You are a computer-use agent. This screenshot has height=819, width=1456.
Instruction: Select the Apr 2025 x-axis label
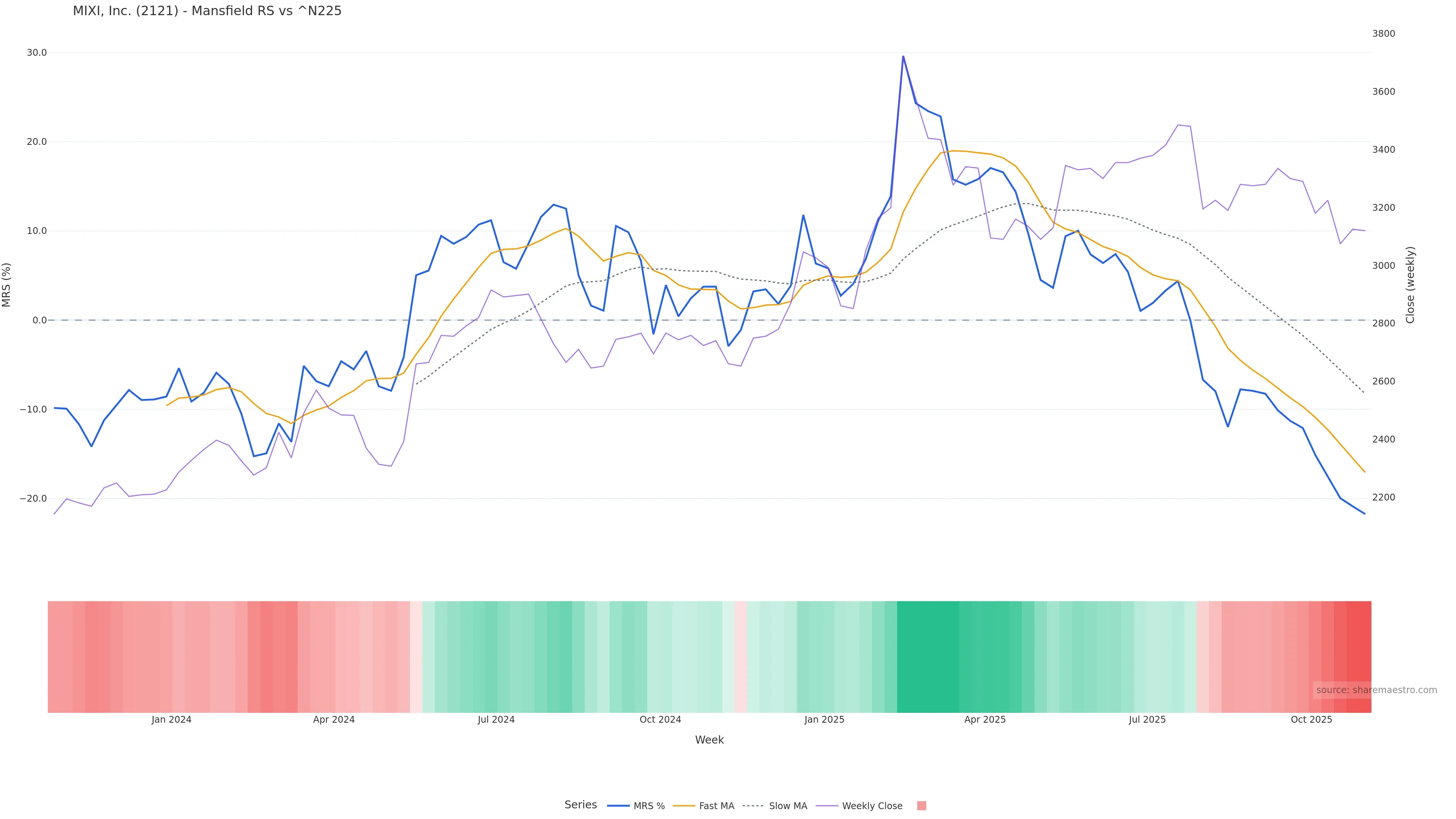[985, 720]
